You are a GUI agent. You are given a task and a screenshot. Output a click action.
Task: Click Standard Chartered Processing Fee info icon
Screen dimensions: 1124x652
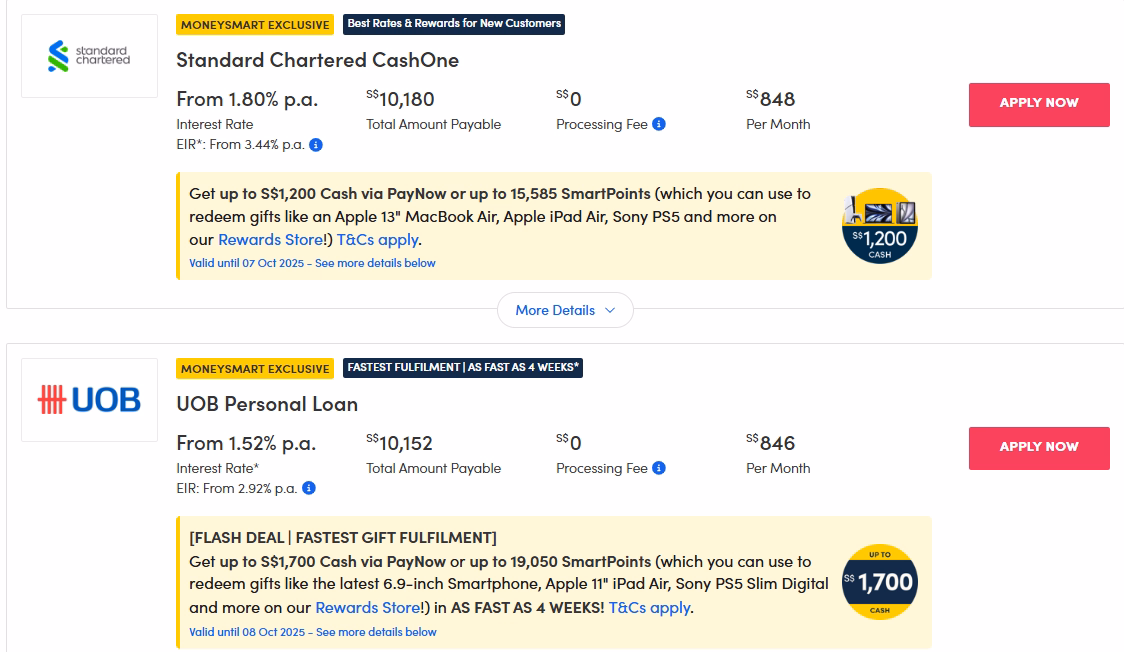click(x=659, y=124)
